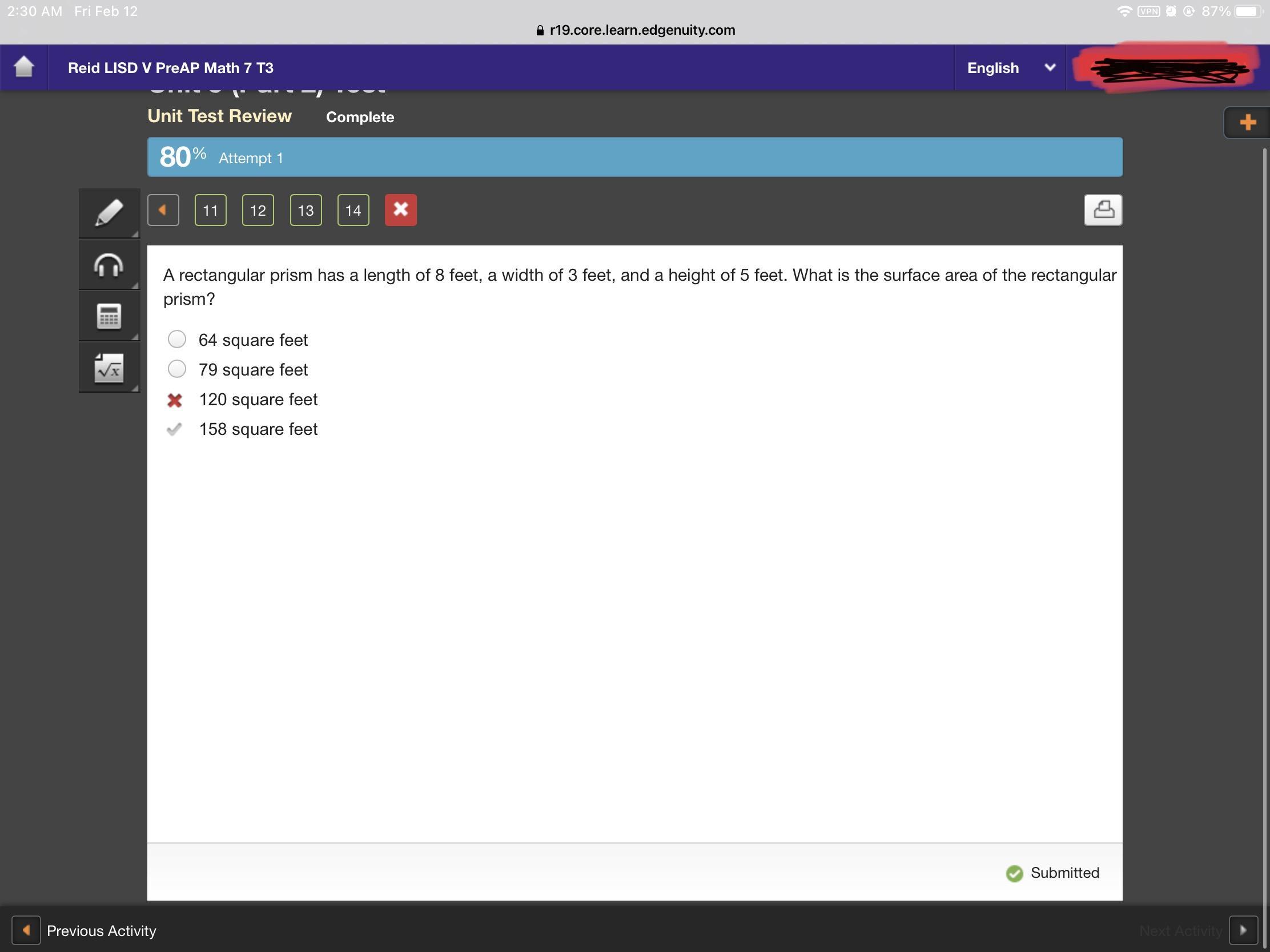Image resolution: width=1270 pixels, height=952 pixels.
Task: Expand the highlighter tool corner arrow
Action: [135, 233]
